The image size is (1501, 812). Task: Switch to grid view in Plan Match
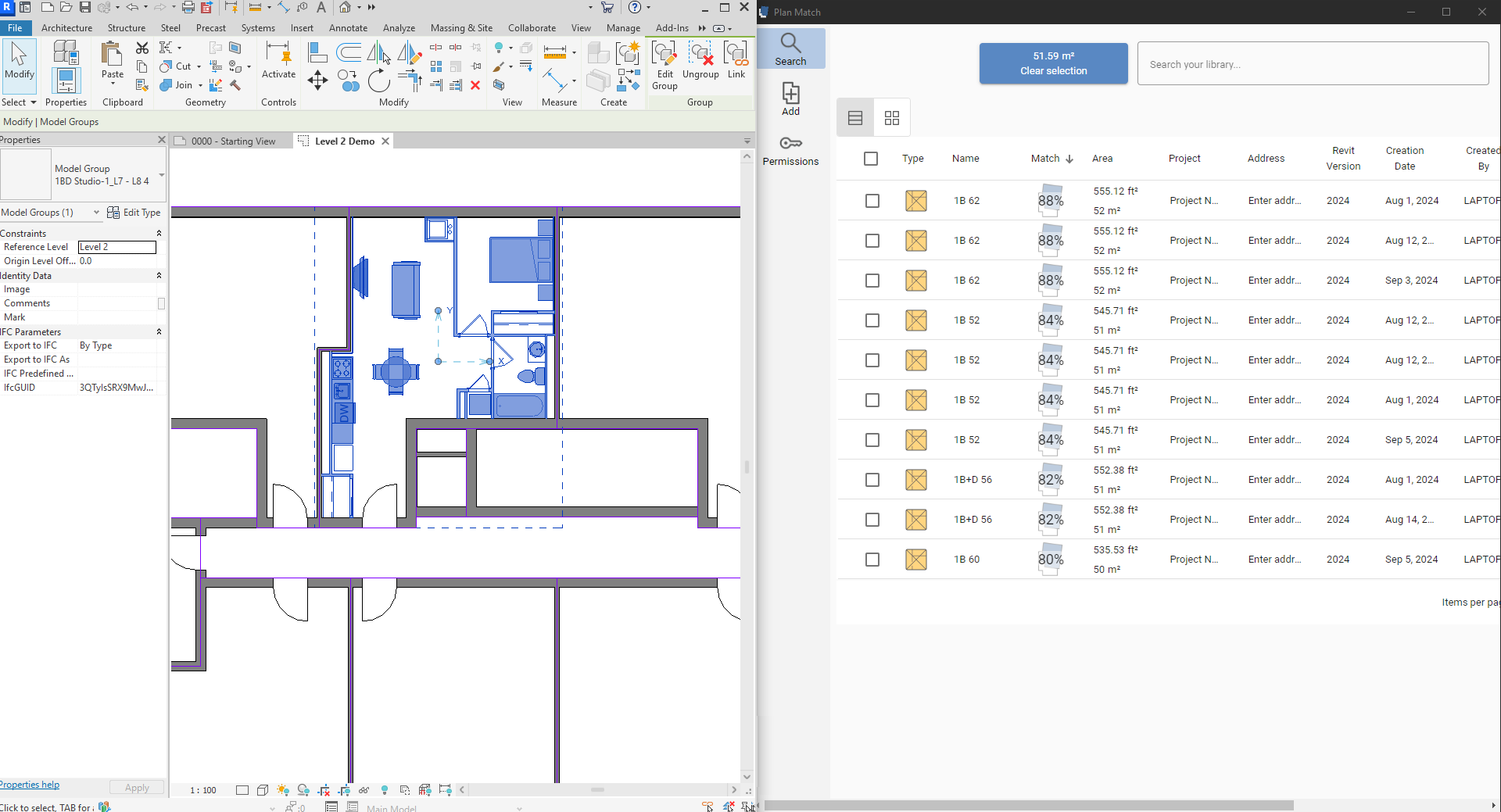click(x=891, y=118)
